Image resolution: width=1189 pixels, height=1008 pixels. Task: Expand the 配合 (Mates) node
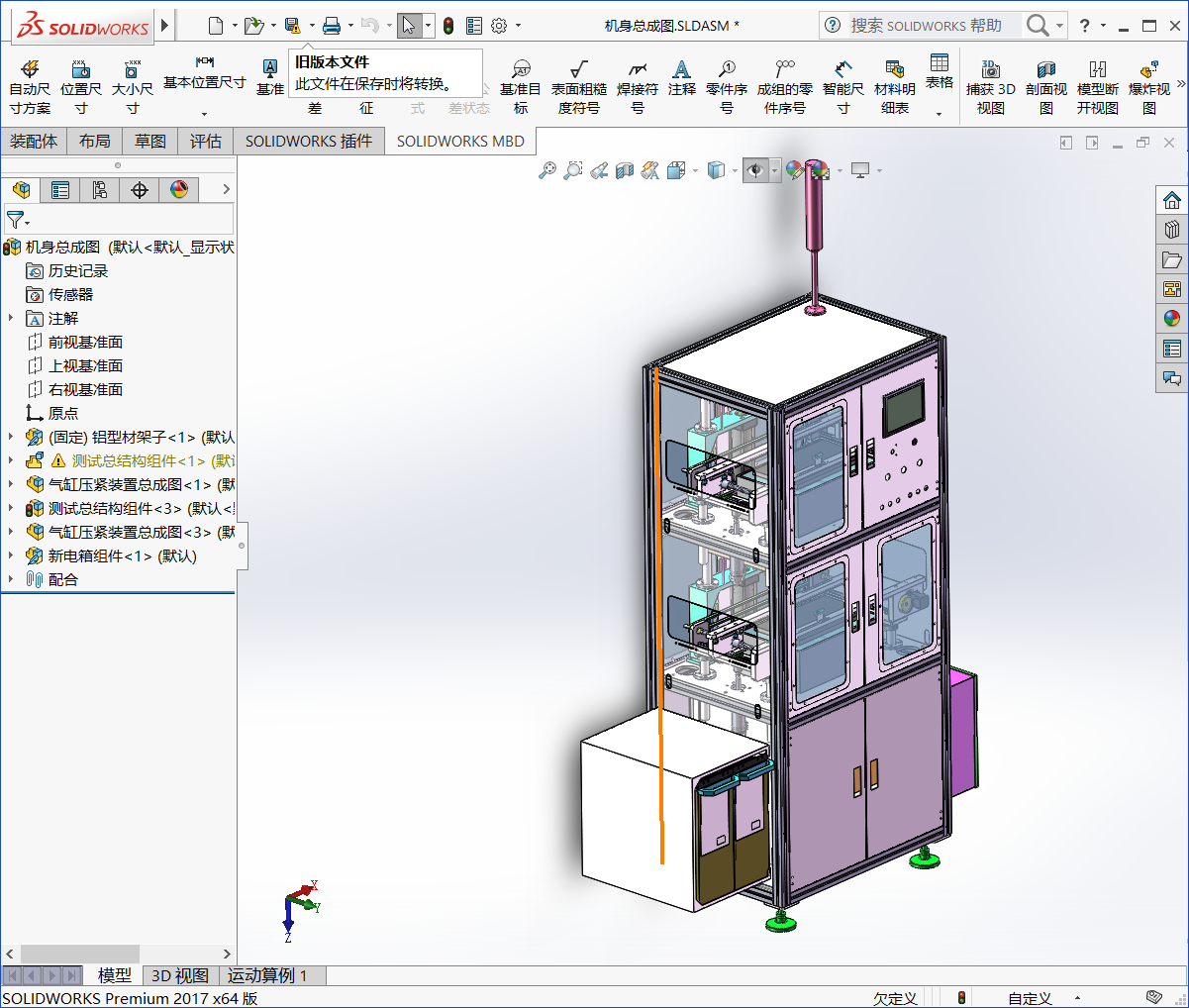tap(9, 579)
